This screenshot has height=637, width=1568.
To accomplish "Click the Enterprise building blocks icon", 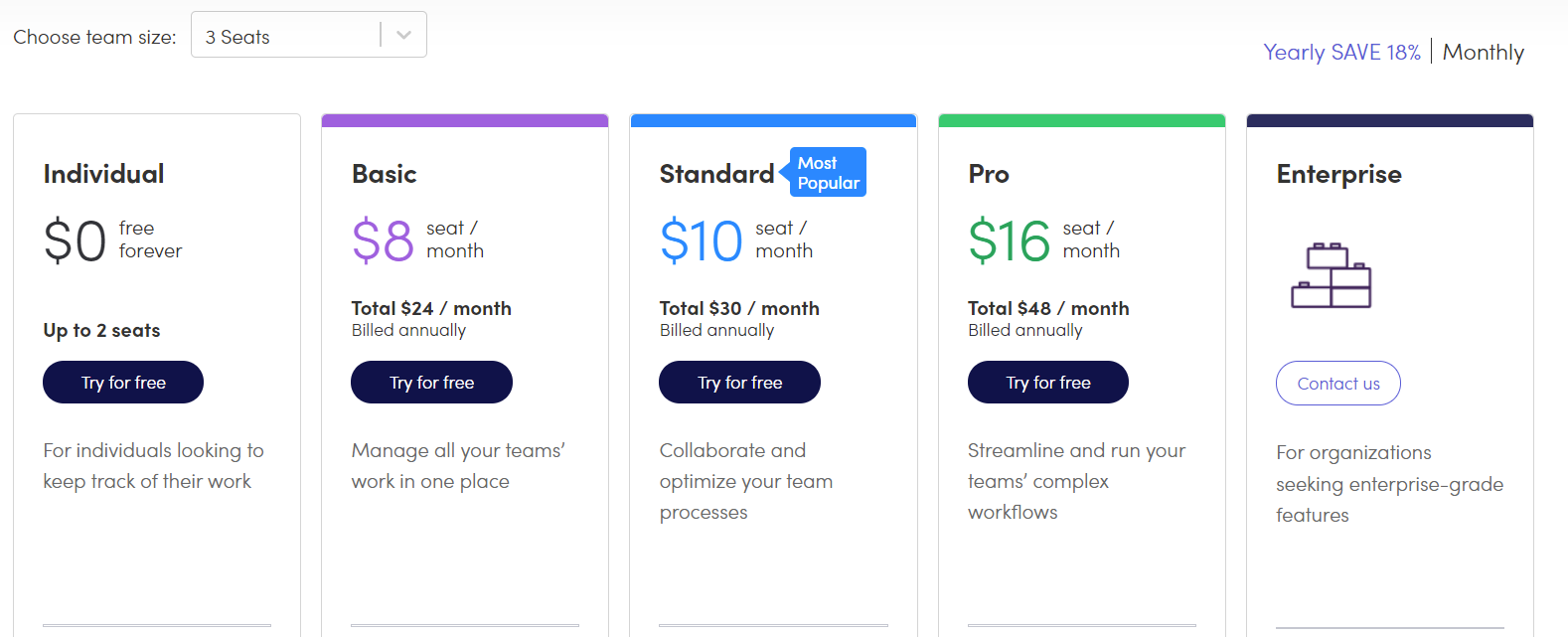I will pos(1331,275).
